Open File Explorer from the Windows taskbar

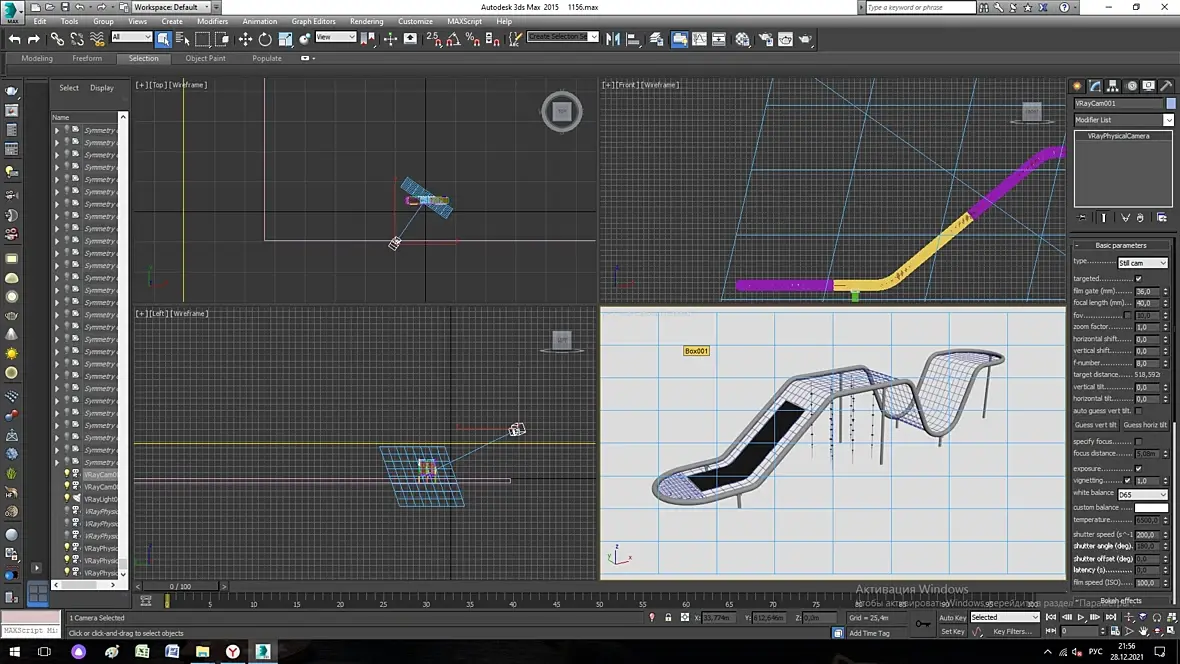pyautogui.click(x=202, y=652)
